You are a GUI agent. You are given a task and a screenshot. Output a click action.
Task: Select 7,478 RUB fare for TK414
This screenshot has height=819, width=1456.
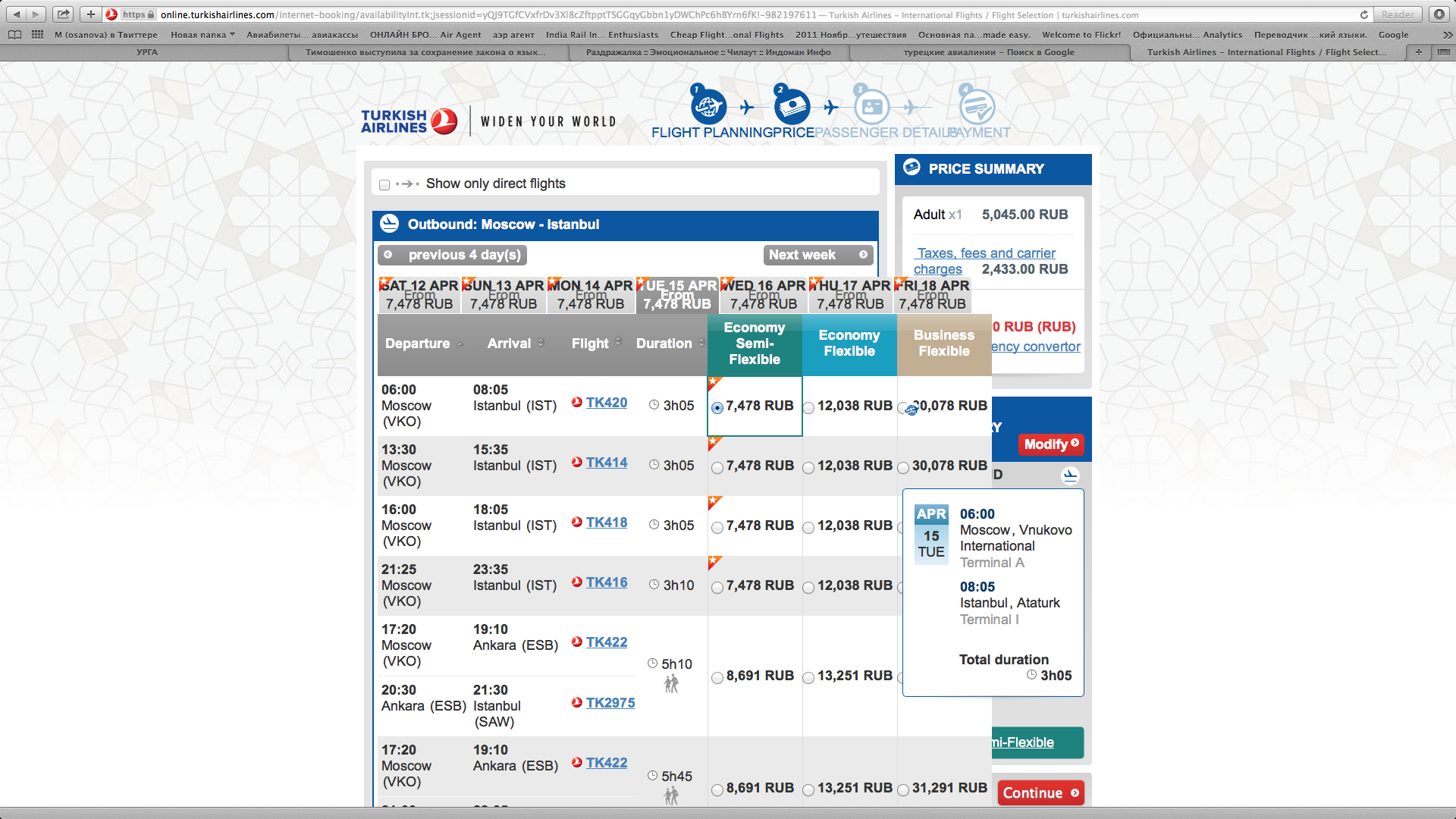click(x=717, y=468)
